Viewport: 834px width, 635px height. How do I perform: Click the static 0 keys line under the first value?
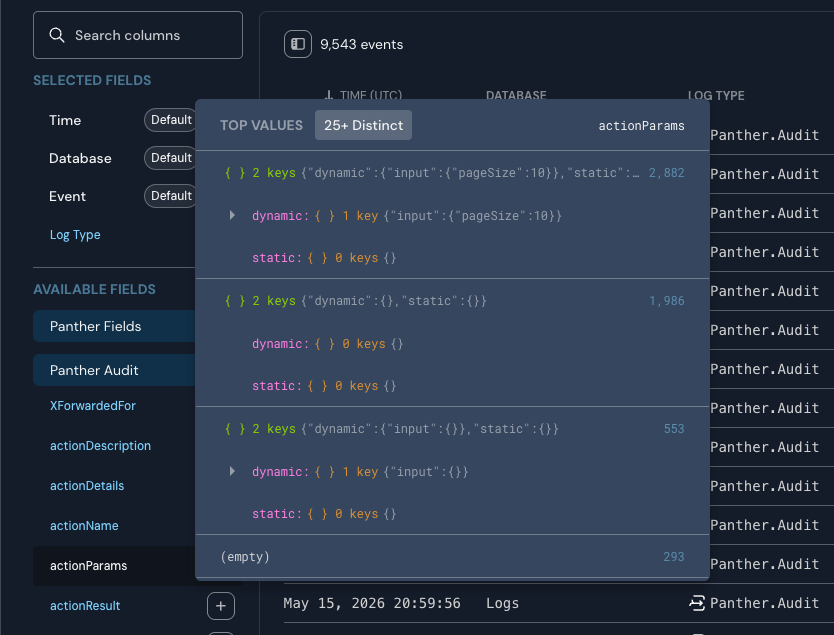[x=324, y=258]
